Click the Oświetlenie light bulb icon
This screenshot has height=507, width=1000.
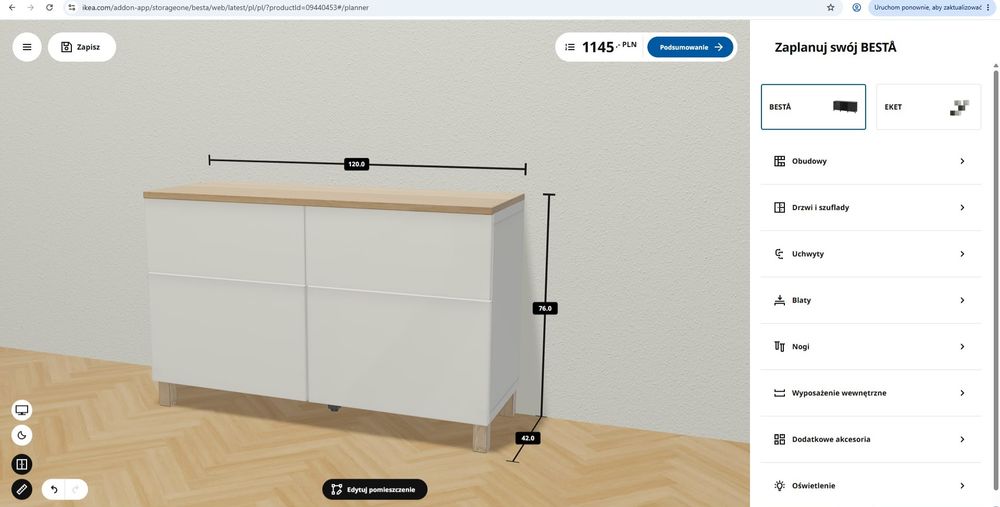pyautogui.click(x=779, y=486)
